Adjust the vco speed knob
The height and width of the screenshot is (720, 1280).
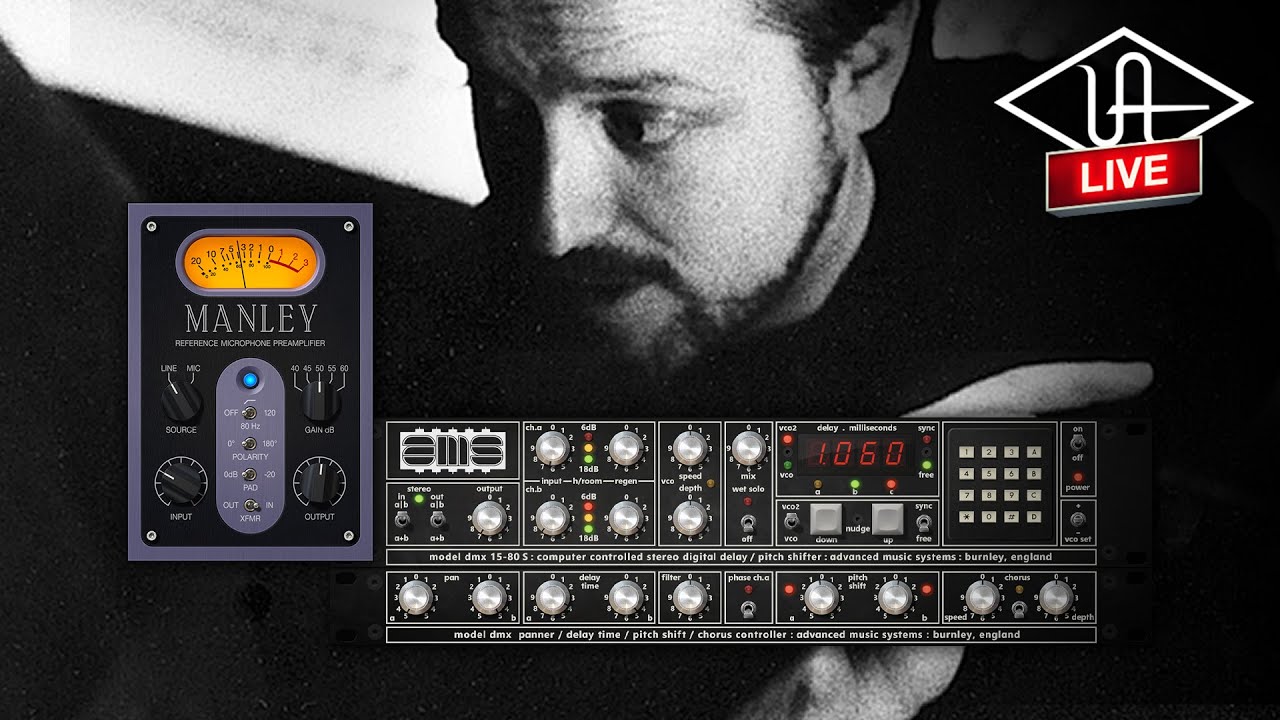(x=689, y=448)
